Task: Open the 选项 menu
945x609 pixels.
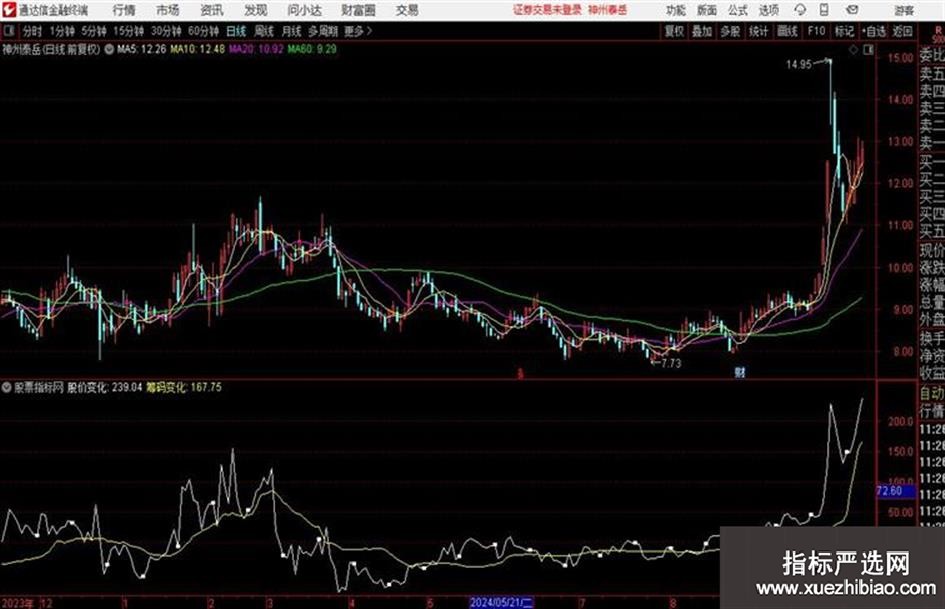Action: pos(768,10)
